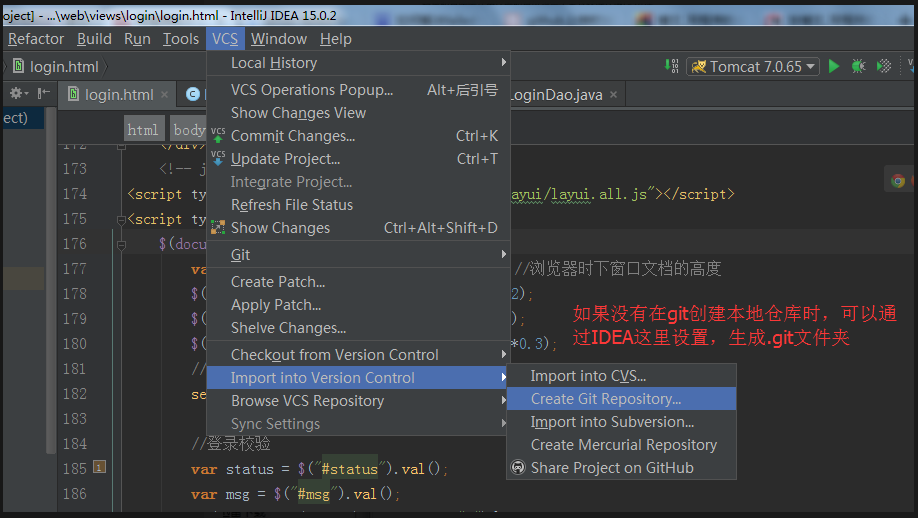Image resolution: width=918 pixels, height=518 pixels.
Task: Start debugging with the bug icon
Action: pyautogui.click(x=858, y=66)
